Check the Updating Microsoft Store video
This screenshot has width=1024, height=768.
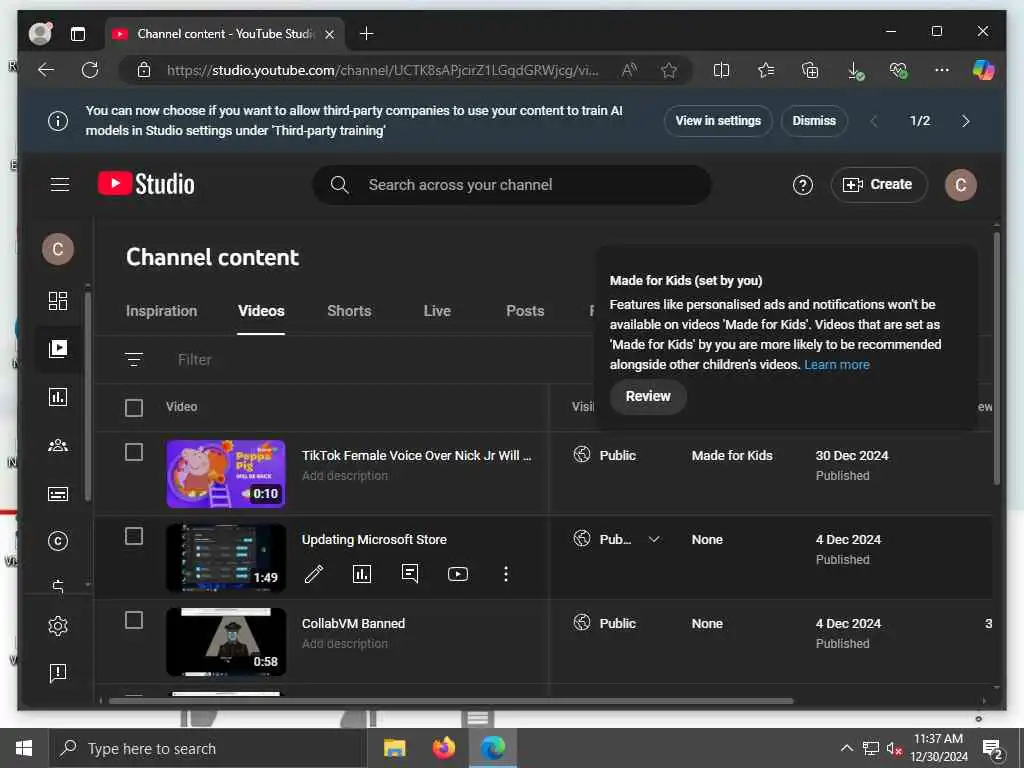tap(134, 536)
